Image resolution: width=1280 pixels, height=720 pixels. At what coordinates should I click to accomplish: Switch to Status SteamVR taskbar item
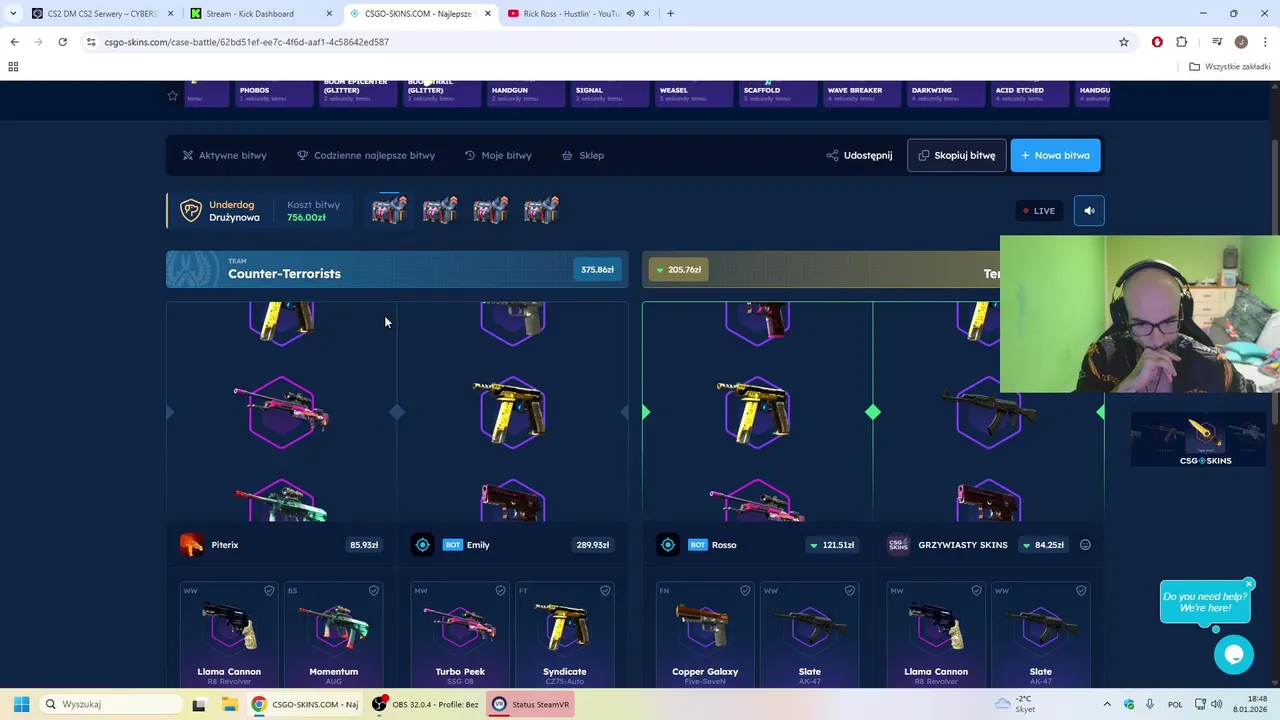[x=531, y=704]
